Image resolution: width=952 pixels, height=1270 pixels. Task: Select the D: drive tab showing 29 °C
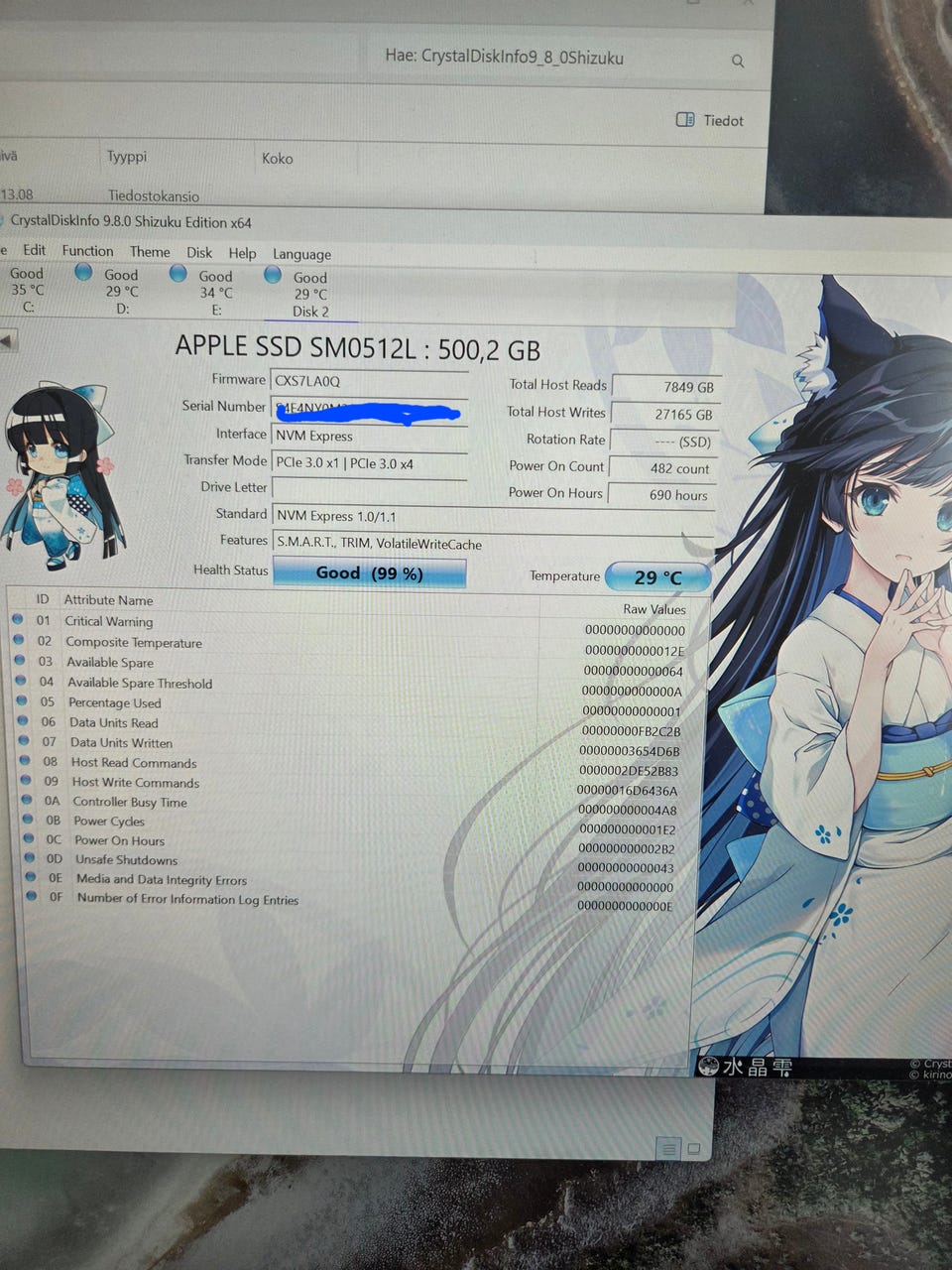pos(121,292)
